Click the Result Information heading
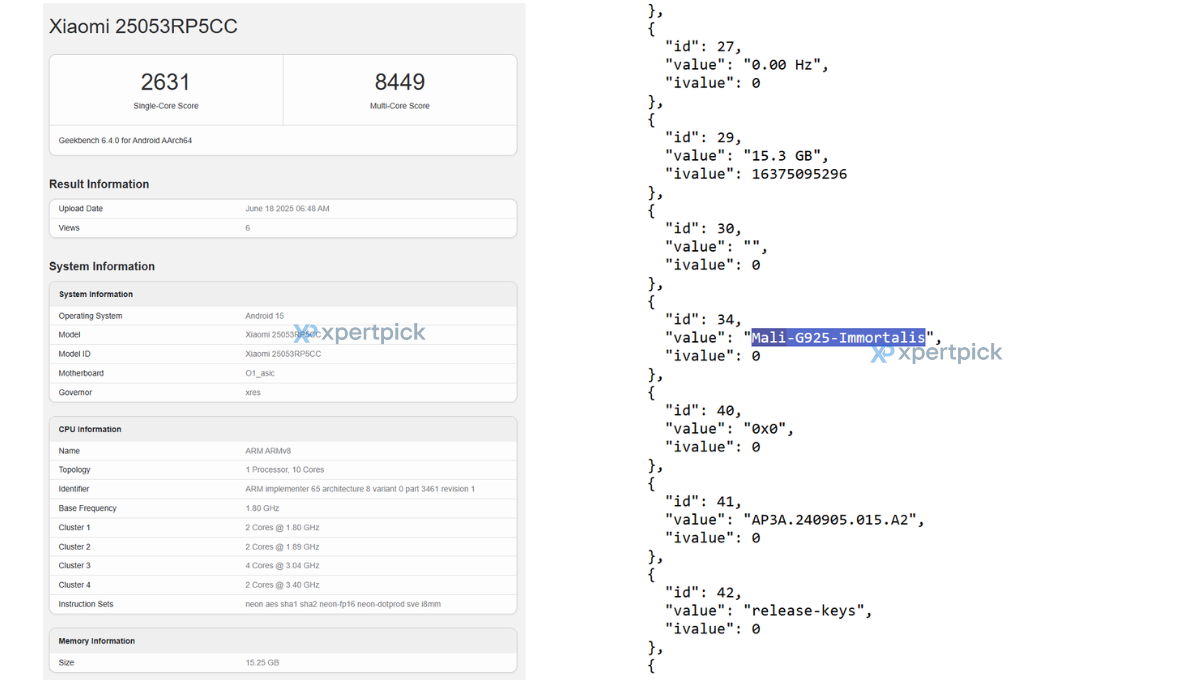This screenshot has width=1200, height=680. [x=99, y=184]
